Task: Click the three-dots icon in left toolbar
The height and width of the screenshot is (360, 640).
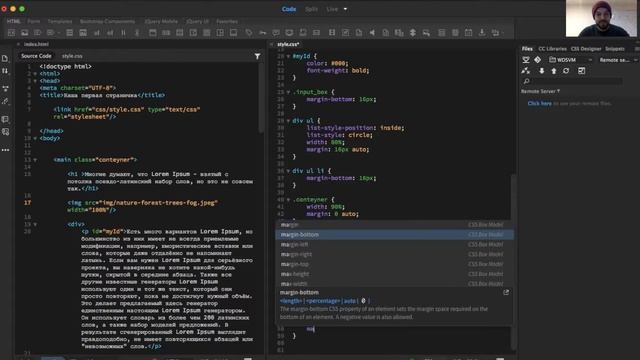Action: [5, 150]
